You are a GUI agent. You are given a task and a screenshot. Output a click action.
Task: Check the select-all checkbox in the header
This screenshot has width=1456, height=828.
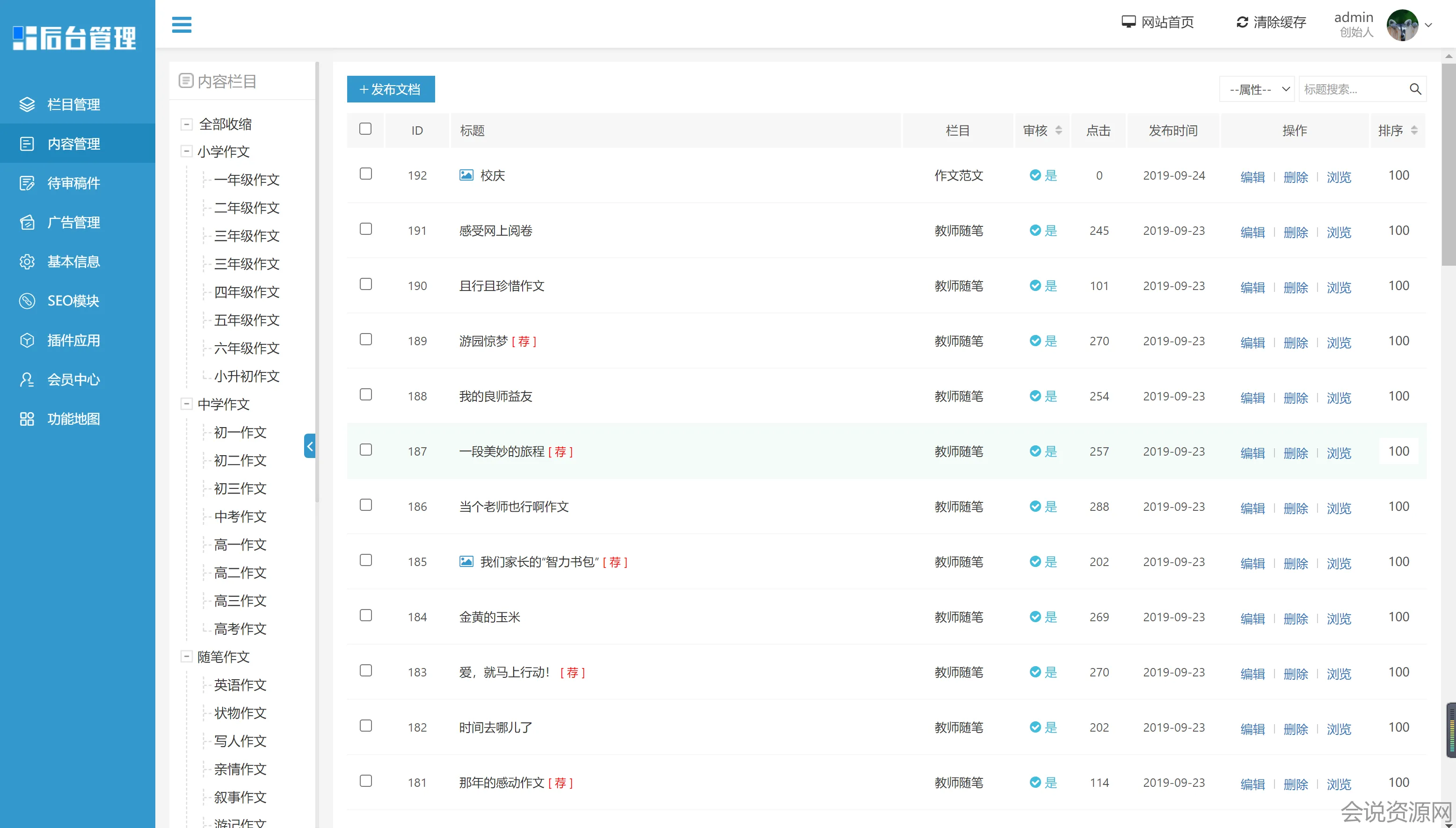[366, 129]
